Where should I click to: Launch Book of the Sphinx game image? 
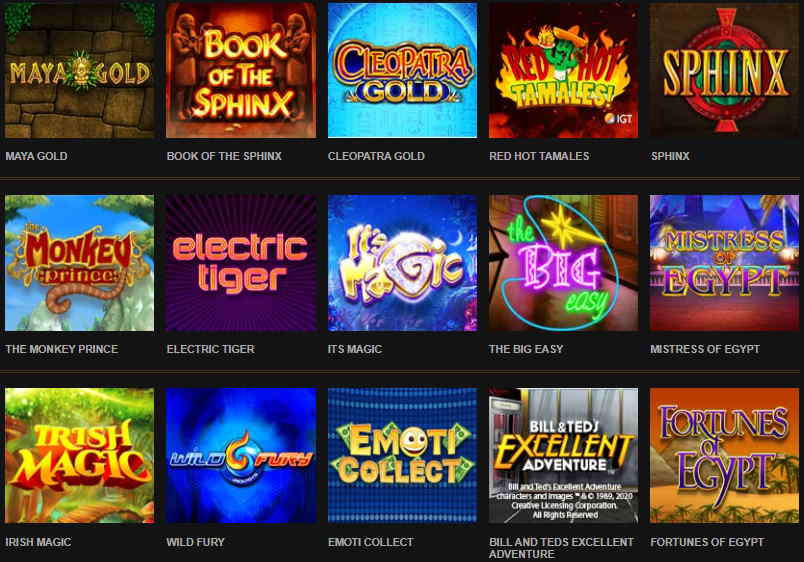pos(241,70)
